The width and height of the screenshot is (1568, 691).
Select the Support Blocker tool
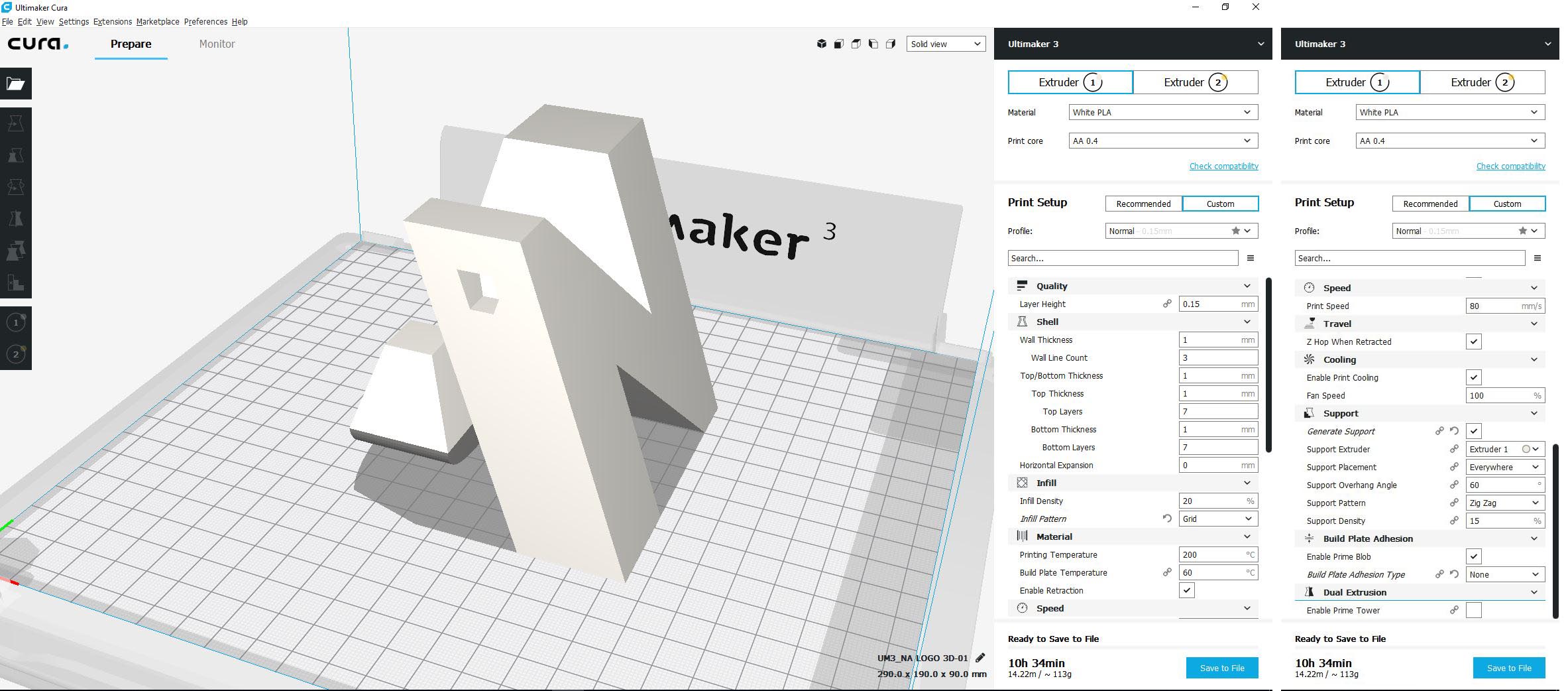(16, 283)
